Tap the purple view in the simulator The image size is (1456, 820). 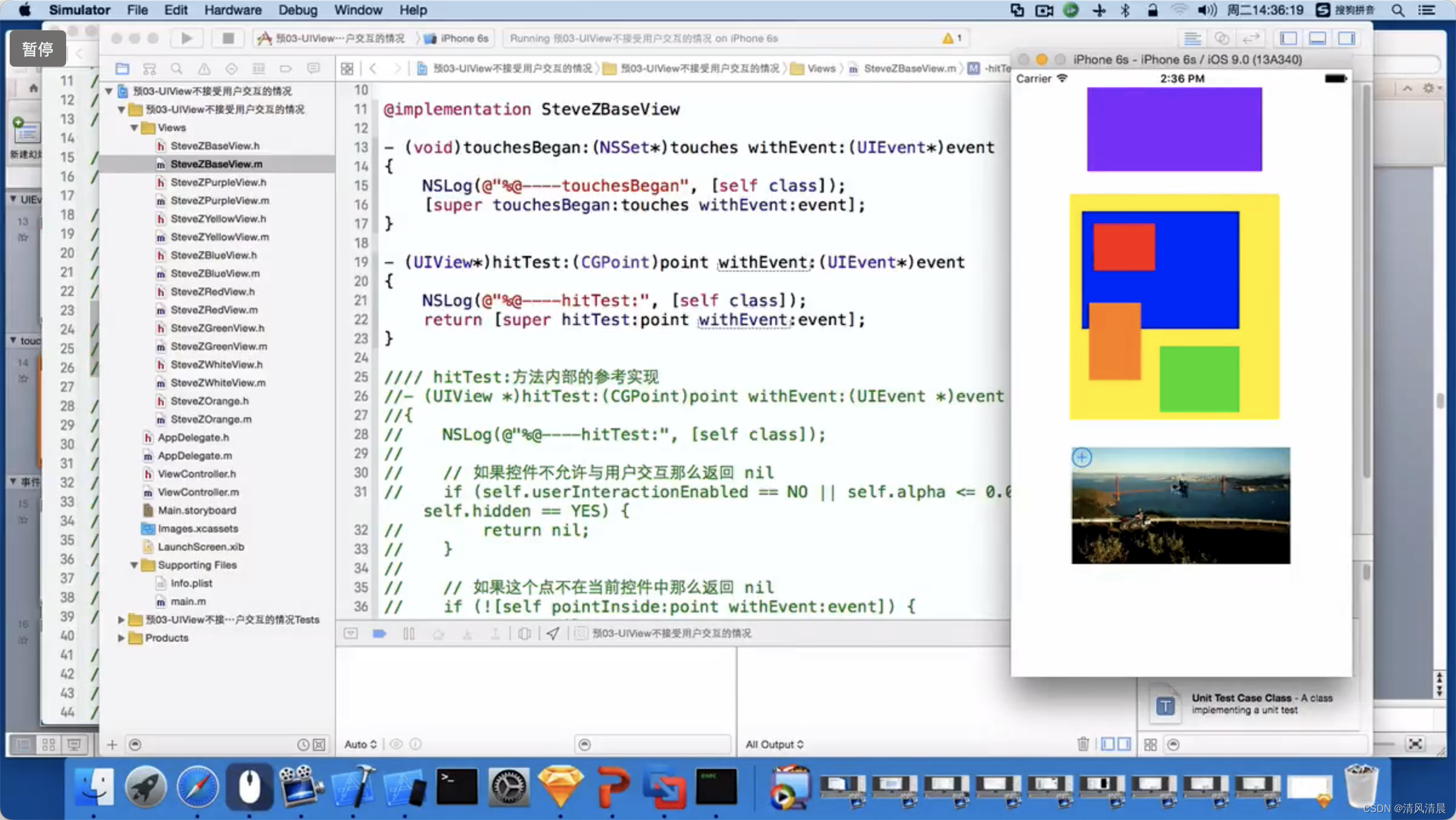pyautogui.click(x=1174, y=129)
